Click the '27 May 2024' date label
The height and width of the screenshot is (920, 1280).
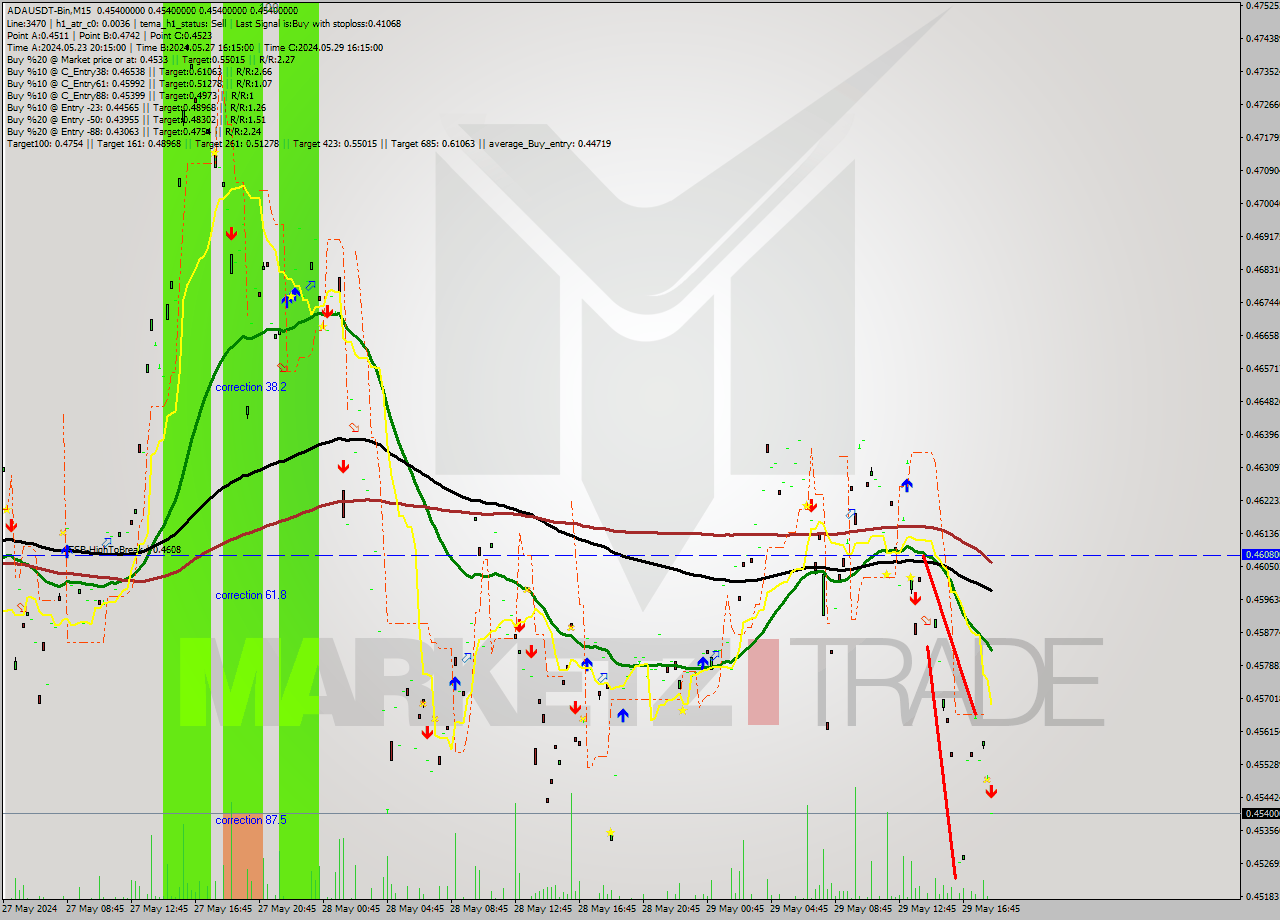pos(28,909)
